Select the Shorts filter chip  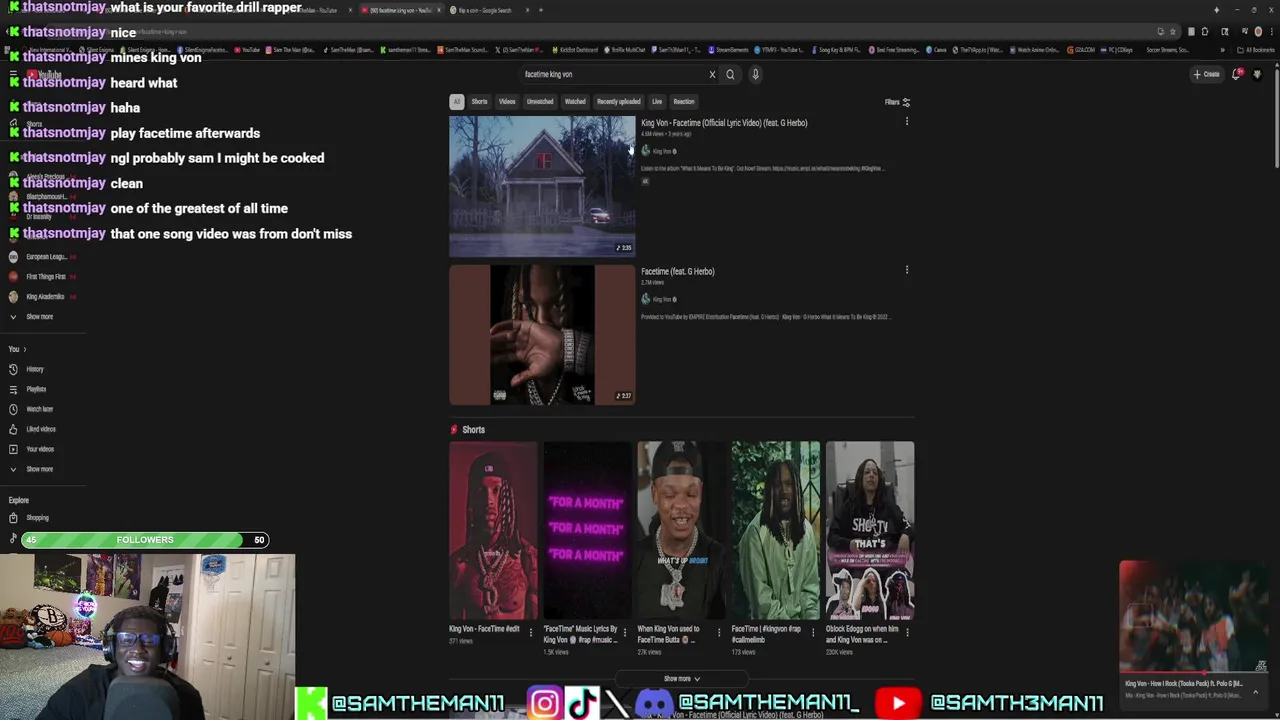(x=479, y=101)
